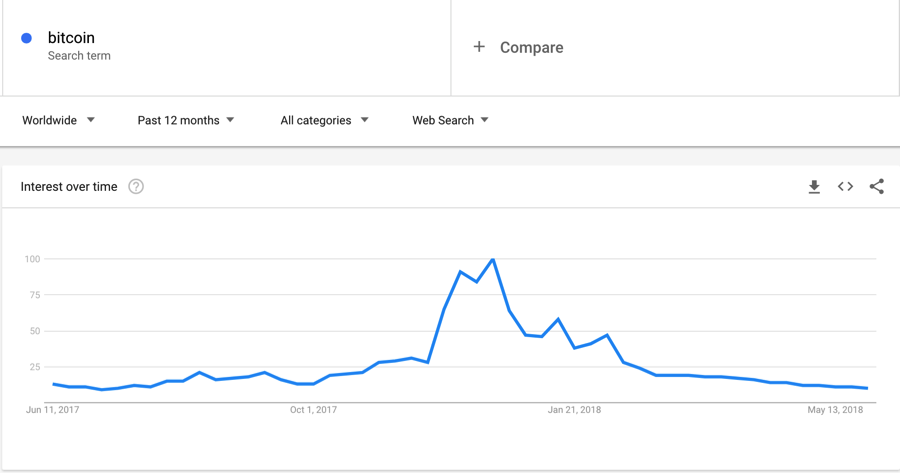Viewport: 900px width, 473px height.
Task: Open the embed code icon
Action: (x=845, y=187)
